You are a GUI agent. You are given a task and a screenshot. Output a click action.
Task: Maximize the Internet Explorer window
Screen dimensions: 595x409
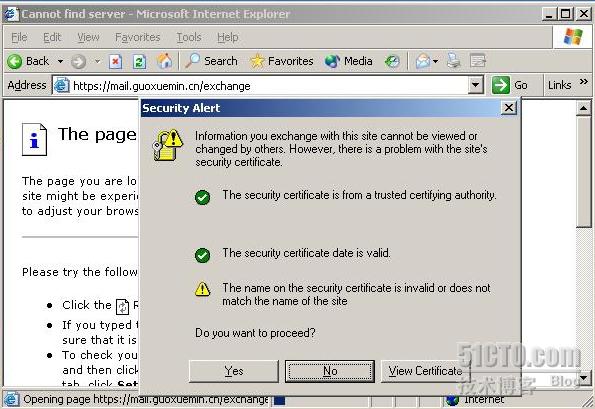566,14
